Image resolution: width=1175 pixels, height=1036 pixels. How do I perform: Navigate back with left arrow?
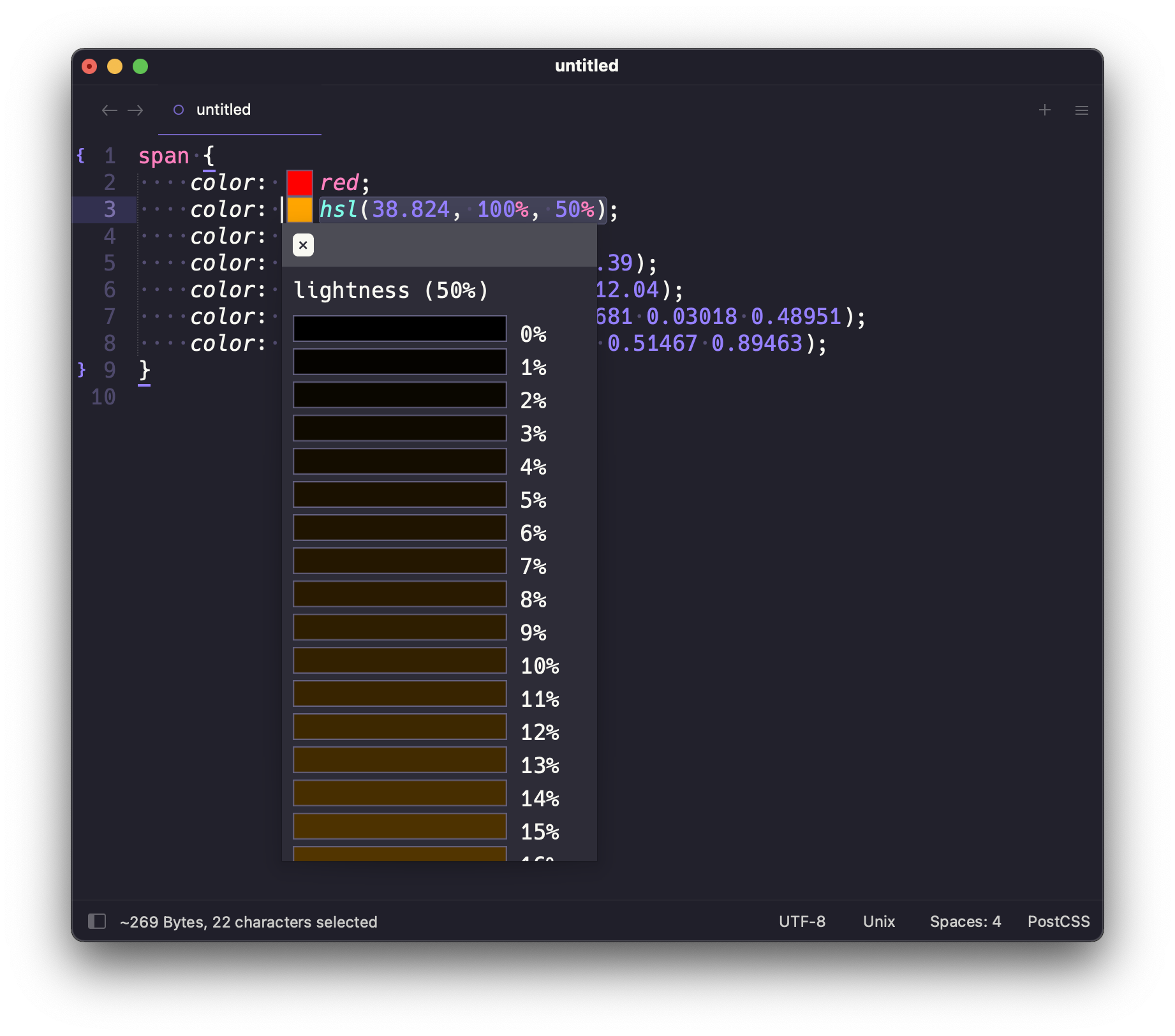pos(110,110)
